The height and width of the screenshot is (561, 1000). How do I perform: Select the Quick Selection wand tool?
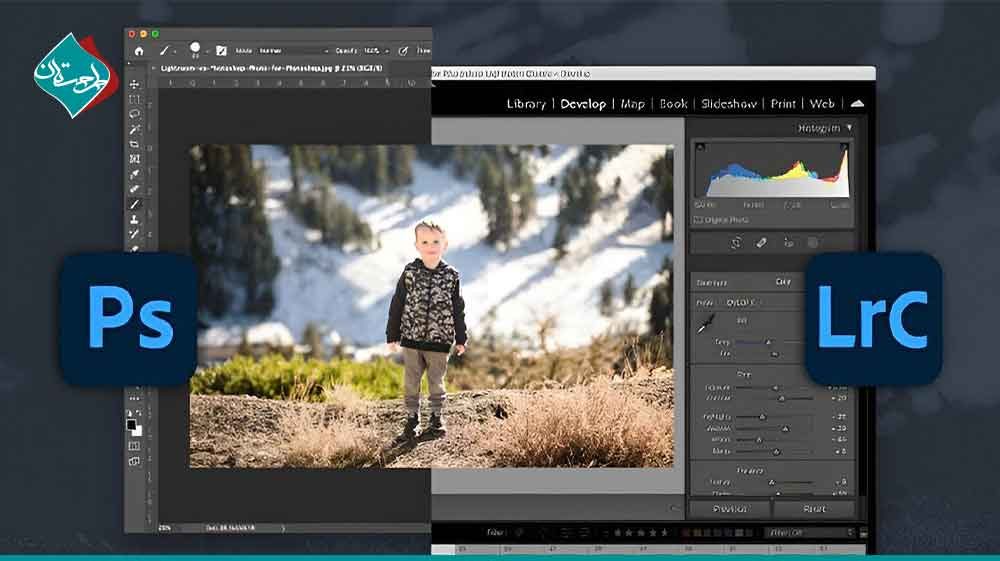pos(134,129)
